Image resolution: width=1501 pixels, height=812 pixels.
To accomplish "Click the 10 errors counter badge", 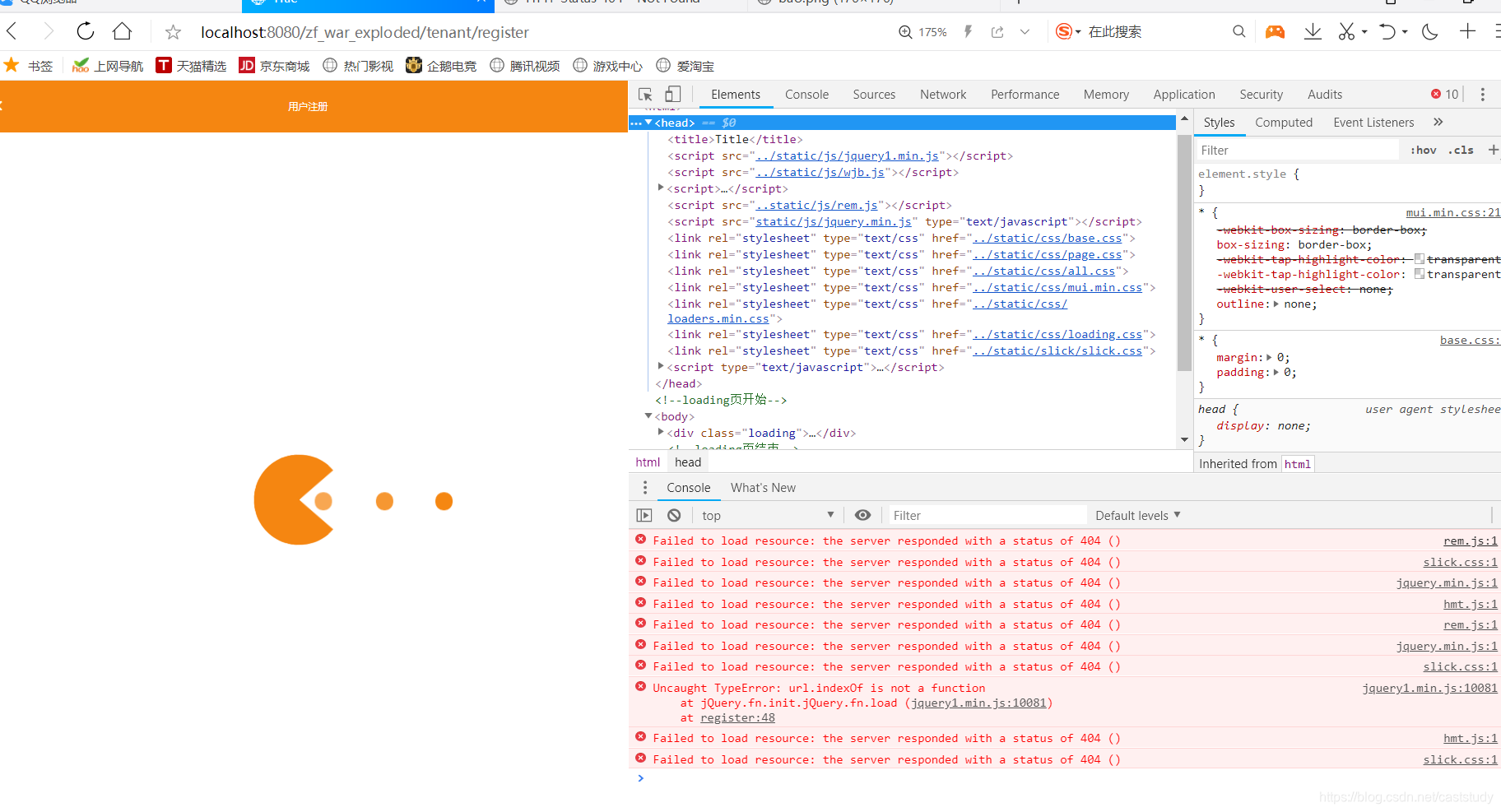I will click(1445, 95).
